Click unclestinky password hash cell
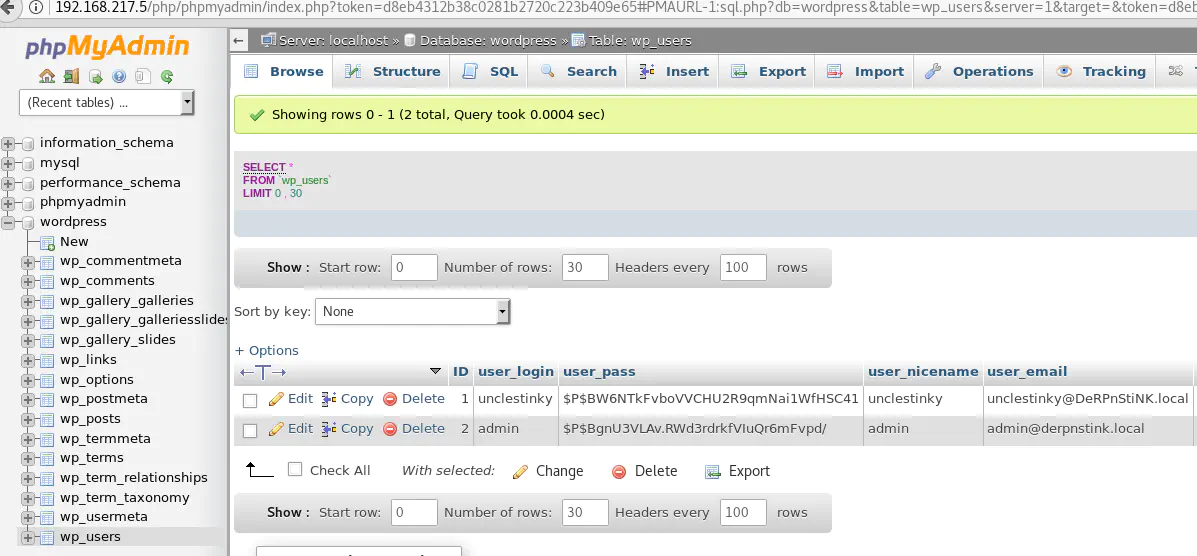 click(711, 399)
